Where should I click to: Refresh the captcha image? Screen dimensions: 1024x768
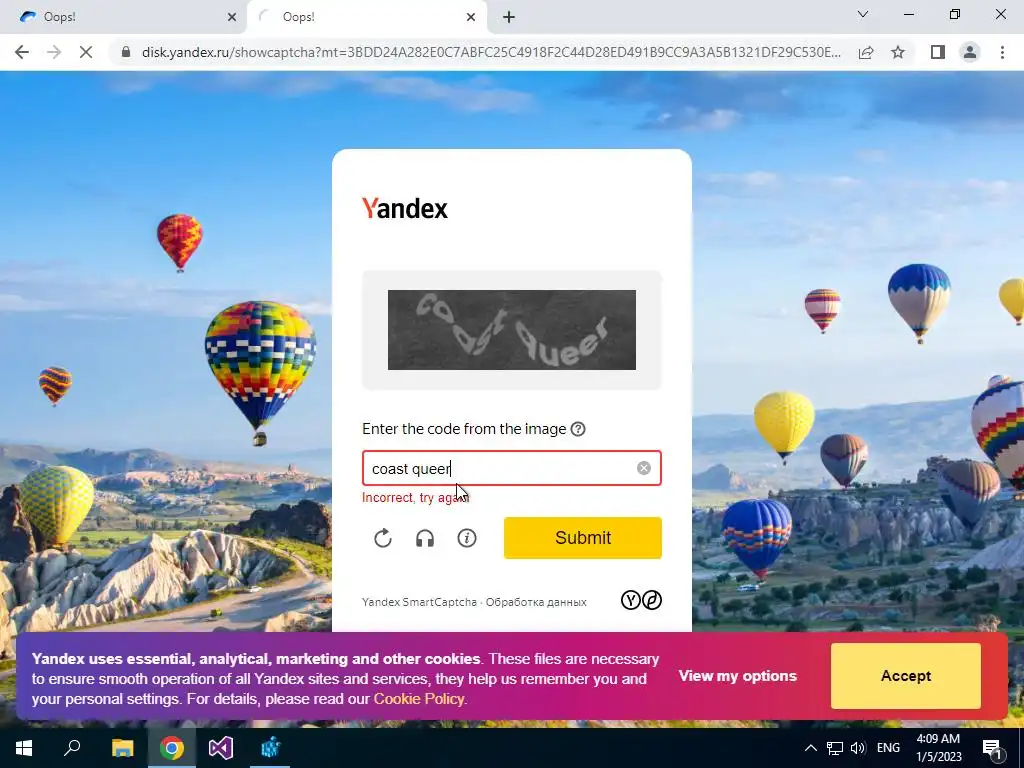383,538
